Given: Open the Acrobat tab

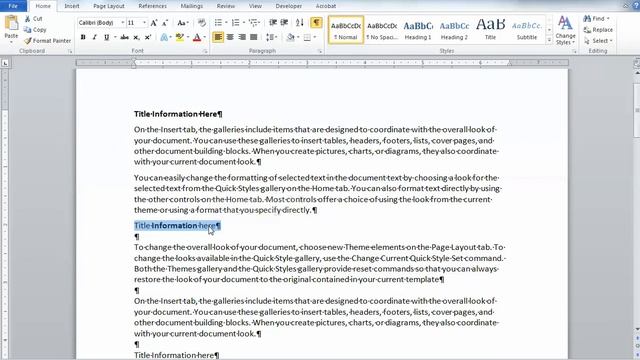Looking at the screenshot, I should tap(326, 6).
